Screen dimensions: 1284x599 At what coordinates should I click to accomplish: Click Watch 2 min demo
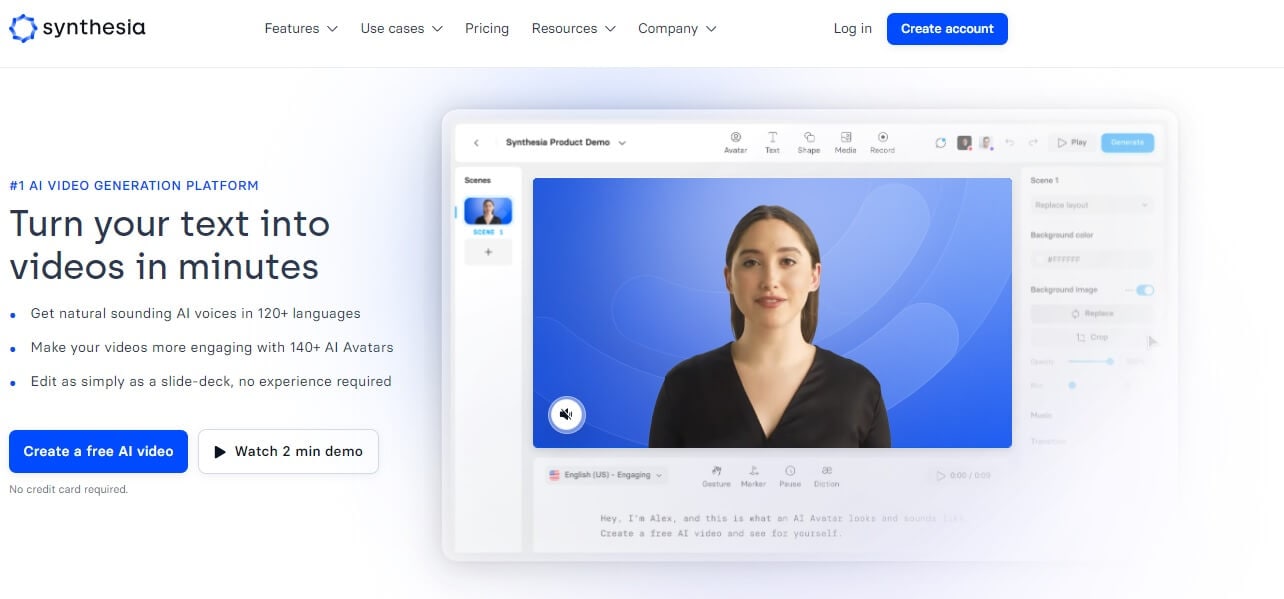288,451
